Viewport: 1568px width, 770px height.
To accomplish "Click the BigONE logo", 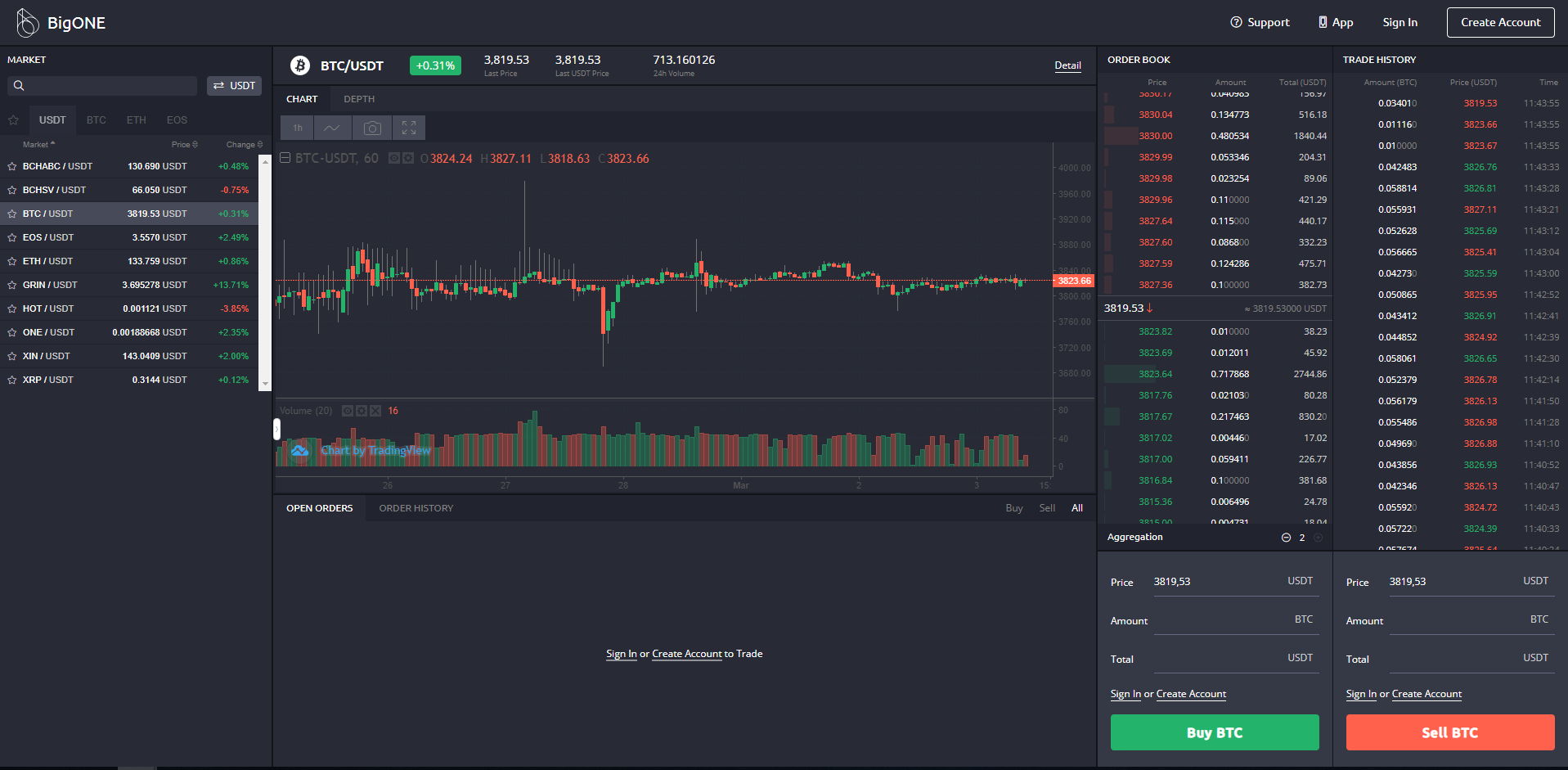I will tap(61, 23).
